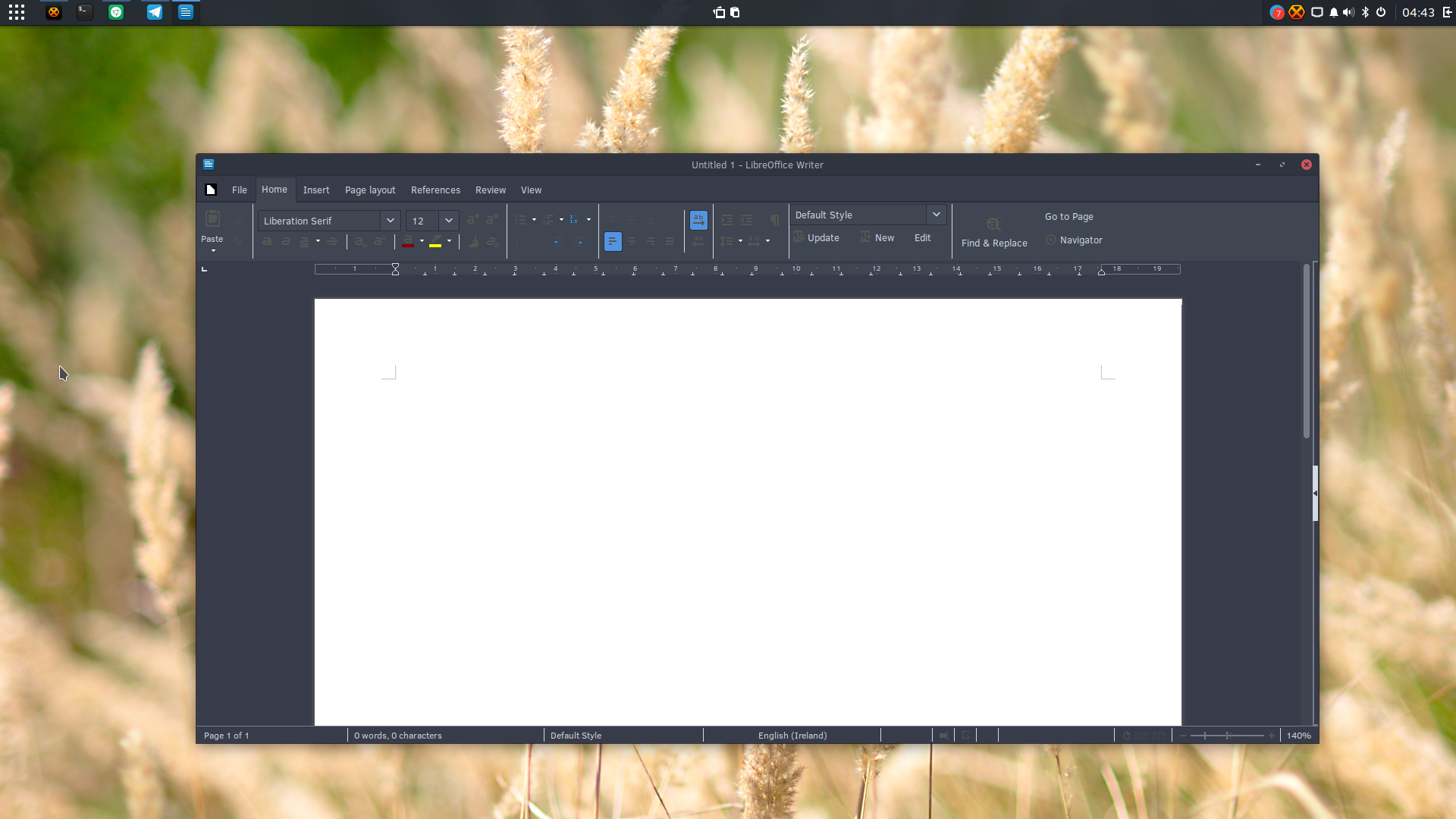This screenshot has height=819, width=1456.
Task: Toggle Align Left paragraph alignment
Action: pyautogui.click(x=613, y=241)
